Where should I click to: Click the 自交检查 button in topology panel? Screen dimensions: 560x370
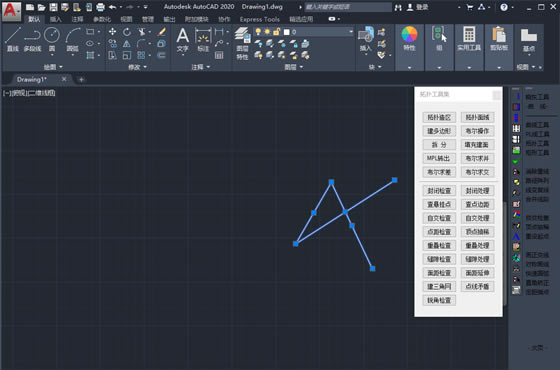click(x=439, y=218)
